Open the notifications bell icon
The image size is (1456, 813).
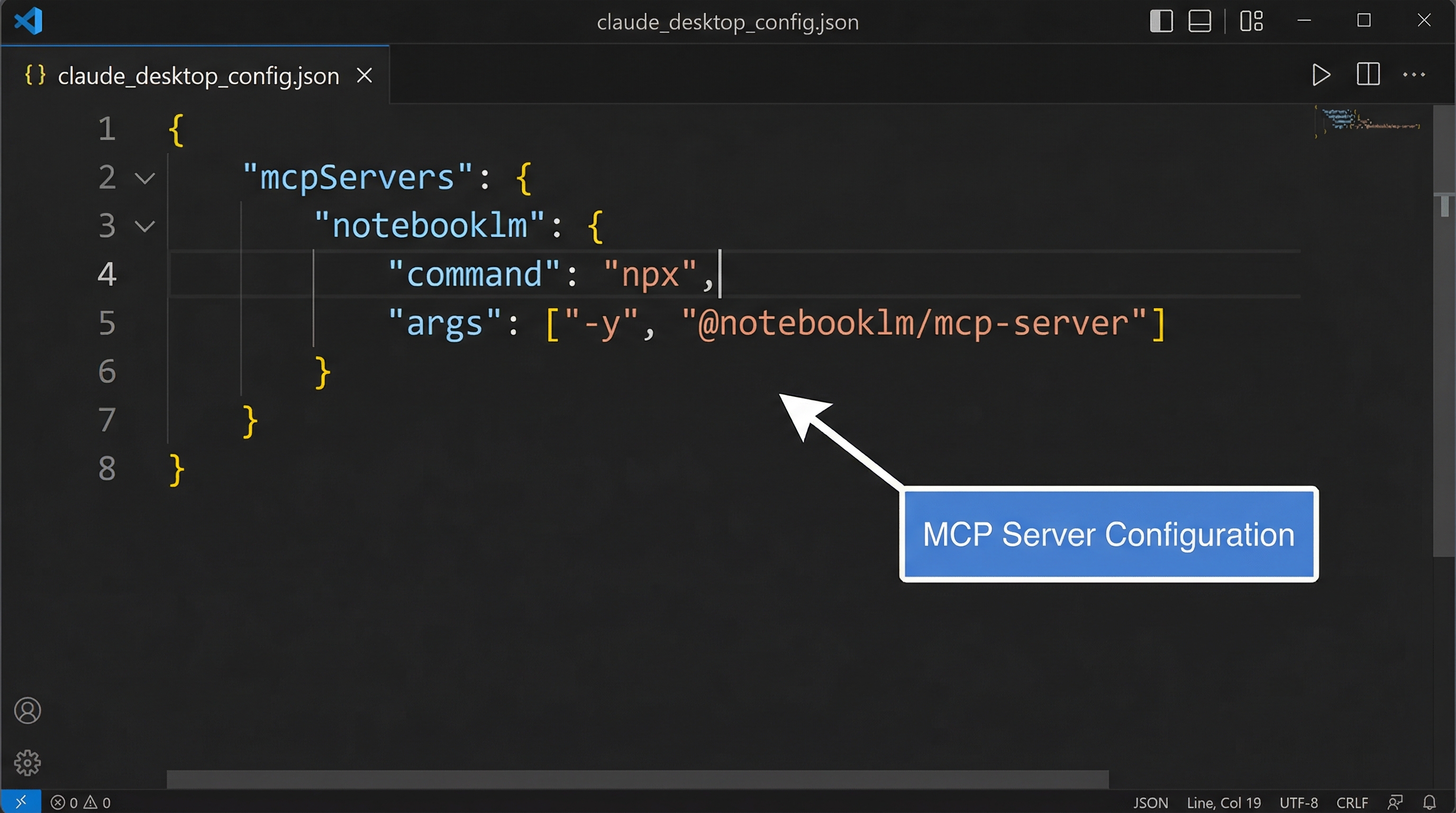pyautogui.click(x=1430, y=802)
